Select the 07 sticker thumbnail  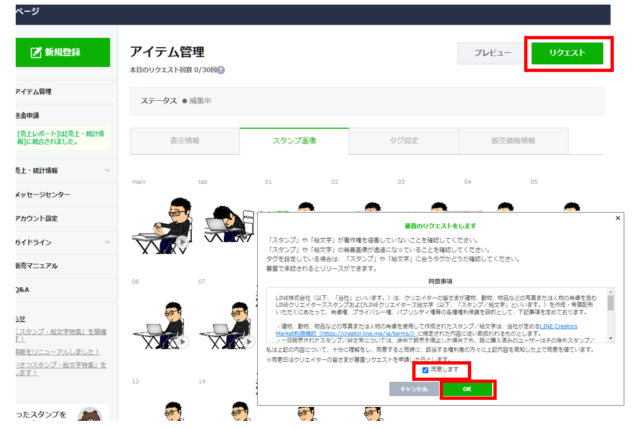point(227,326)
